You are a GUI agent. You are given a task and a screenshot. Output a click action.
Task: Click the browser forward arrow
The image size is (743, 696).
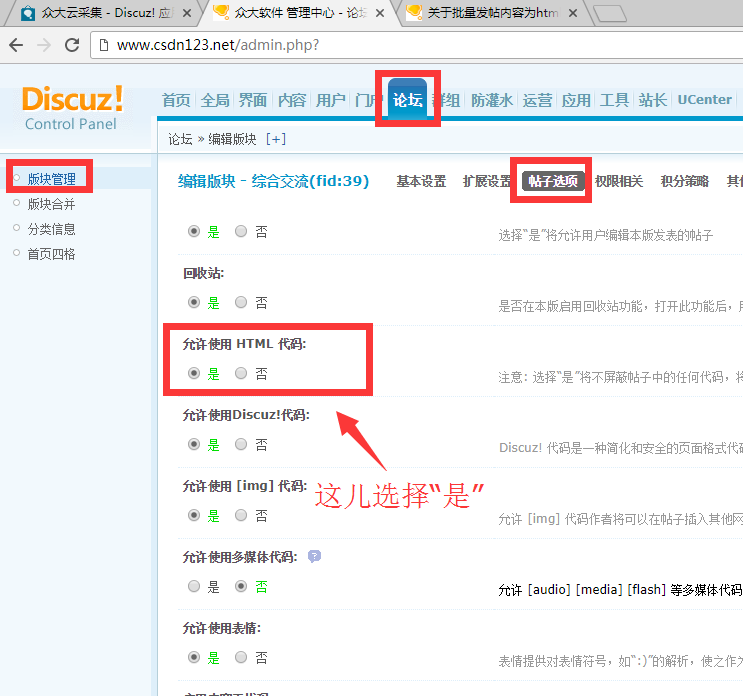pyautogui.click(x=44, y=45)
